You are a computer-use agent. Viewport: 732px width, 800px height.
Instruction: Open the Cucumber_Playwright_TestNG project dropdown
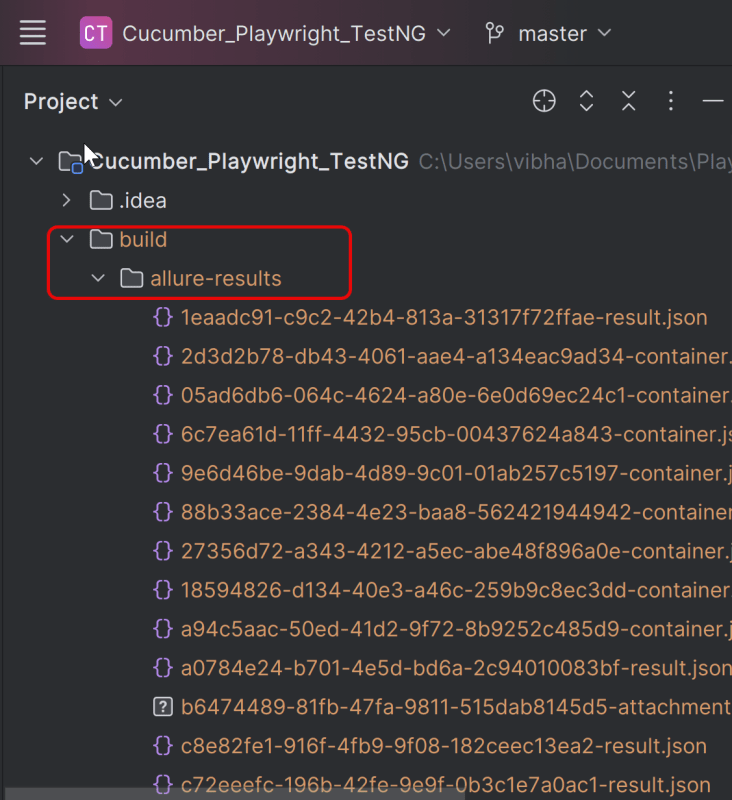[x=286, y=33]
